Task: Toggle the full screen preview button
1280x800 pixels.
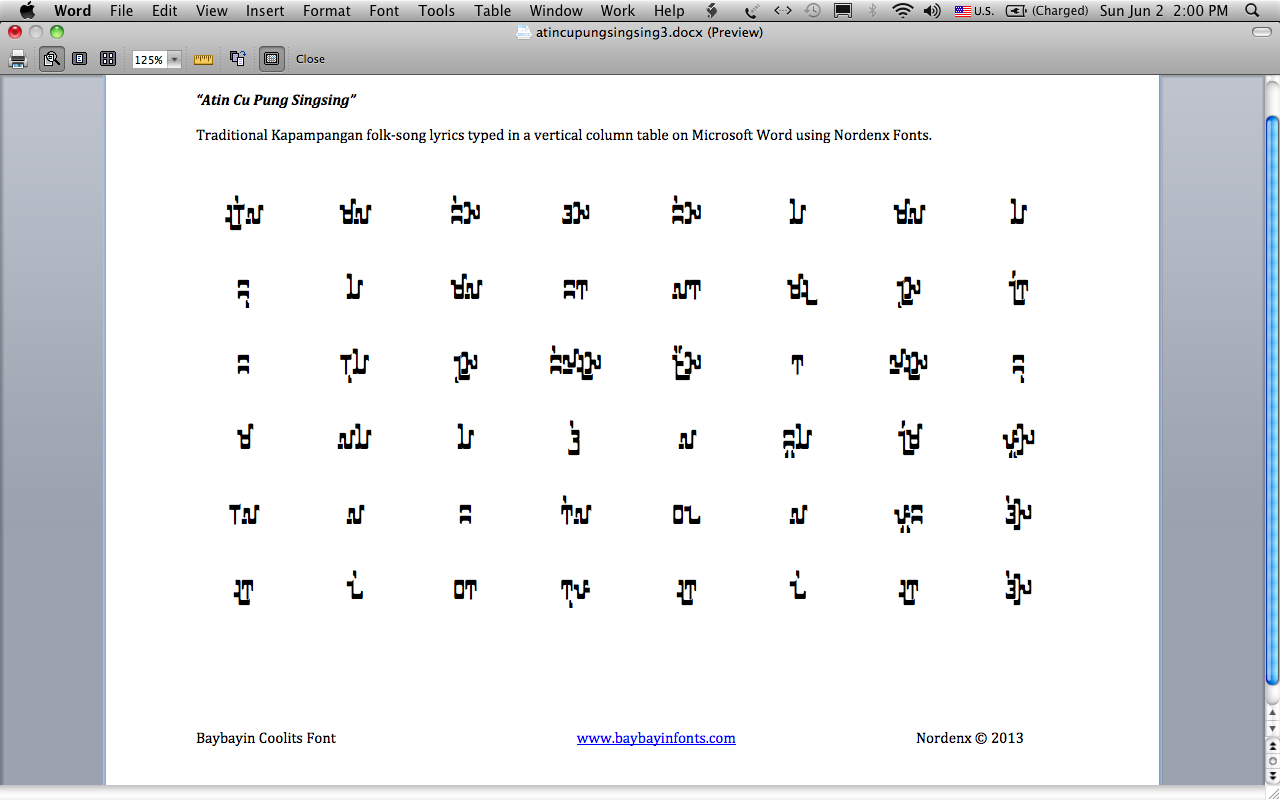Action: tap(271, 59)
